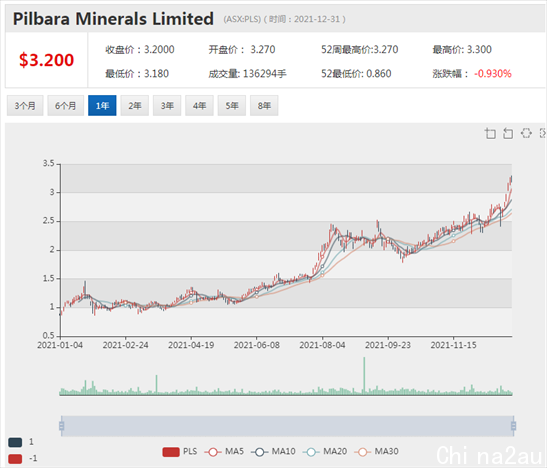547x468 pixels.
Task: Toggle the MA20 legend series
Action: click(x=325, y=452)
